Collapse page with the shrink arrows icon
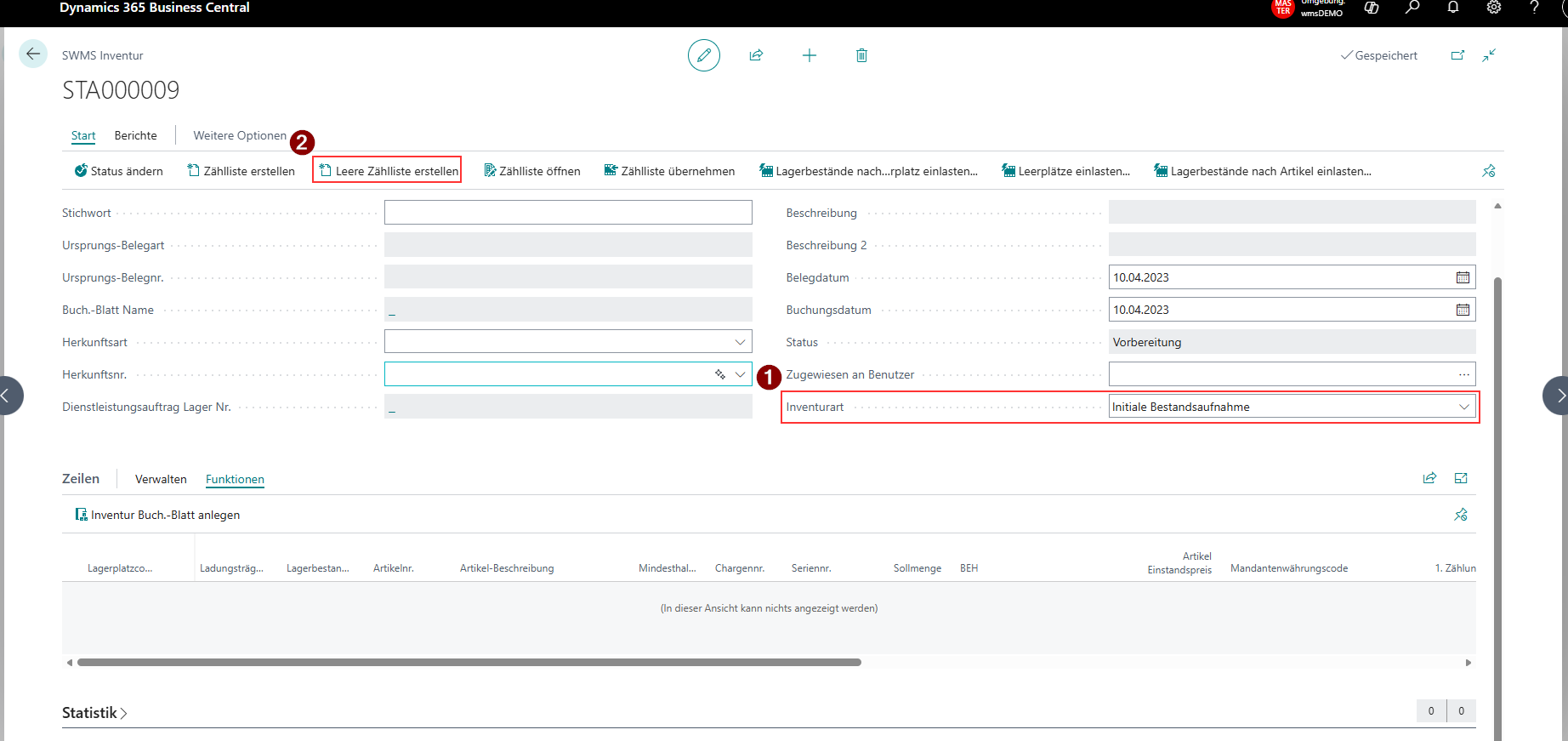Screen dimensions: 1568x741 pos(1489,55)
